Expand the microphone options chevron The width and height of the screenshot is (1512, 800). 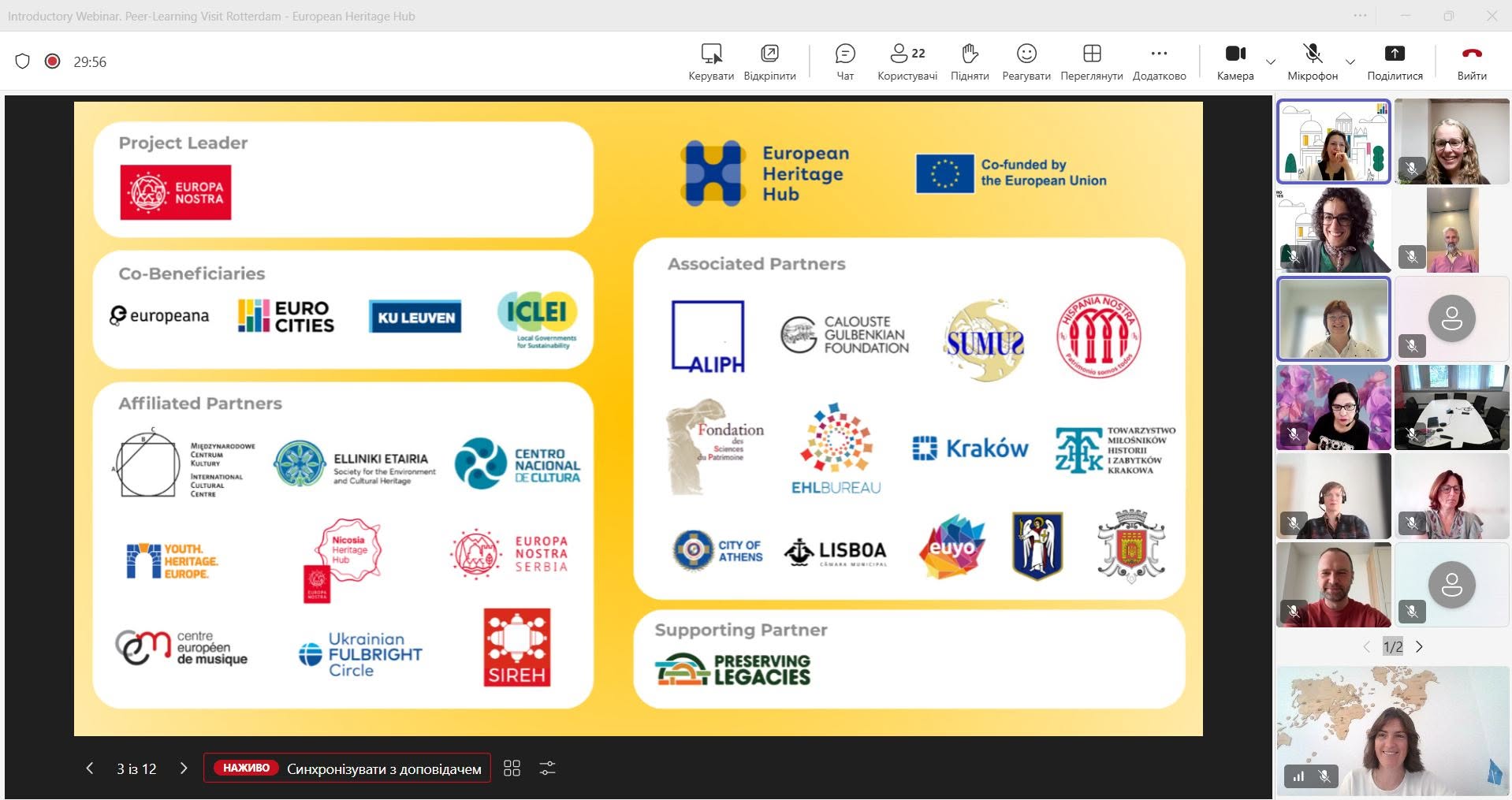(x=1350, y=61)
